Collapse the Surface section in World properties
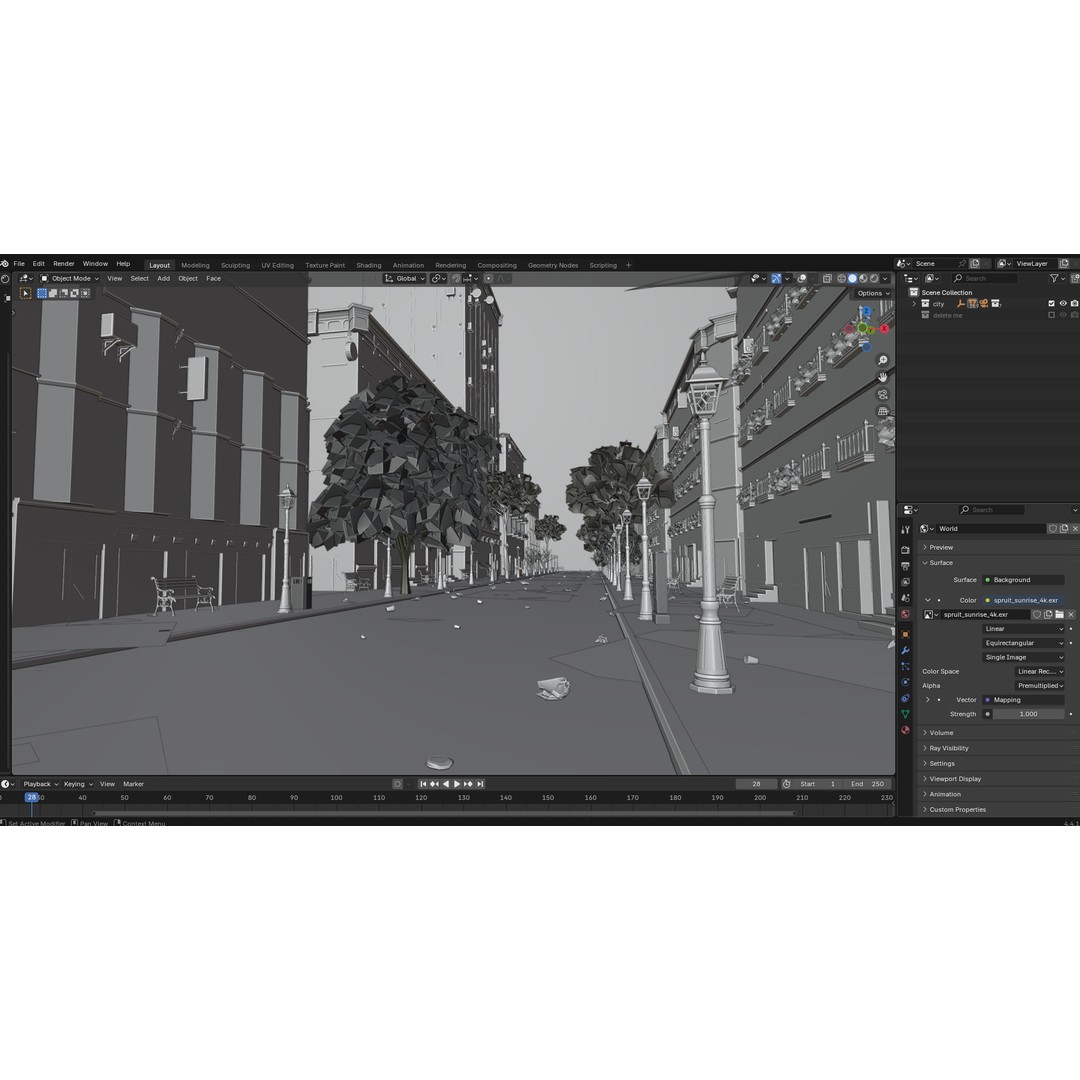 tap(924, 563)
